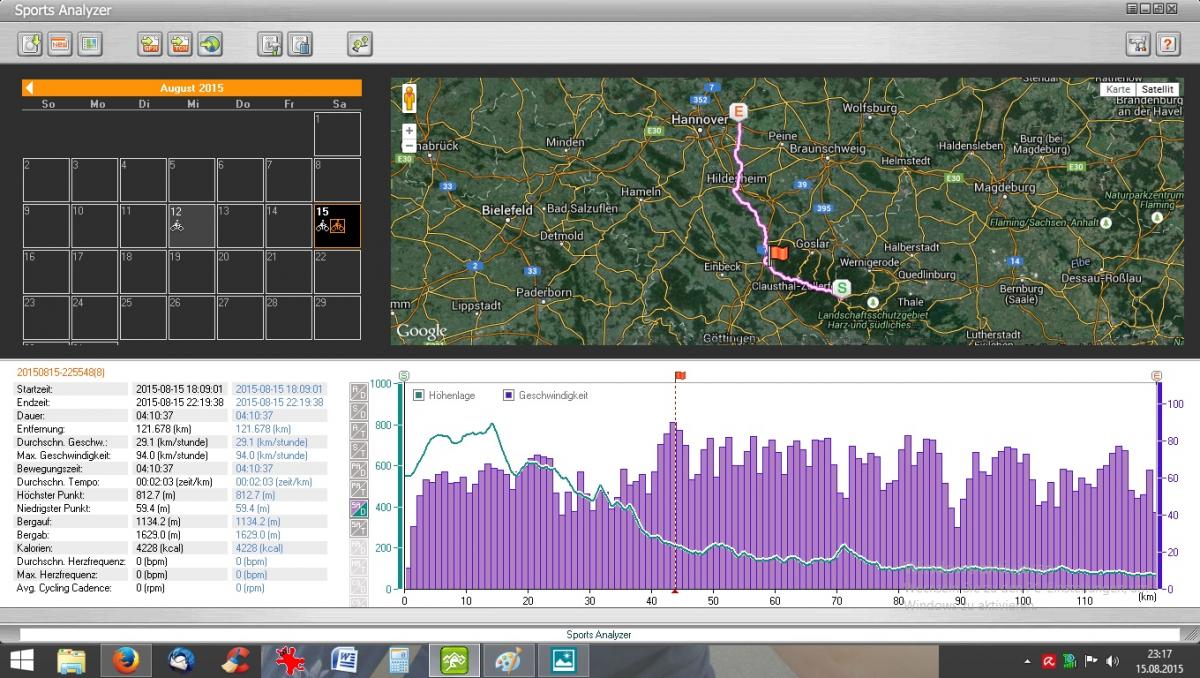Select the PR/T chart mode button
The height and width of the screenshot is (678, 1200).
coord(359,489)
